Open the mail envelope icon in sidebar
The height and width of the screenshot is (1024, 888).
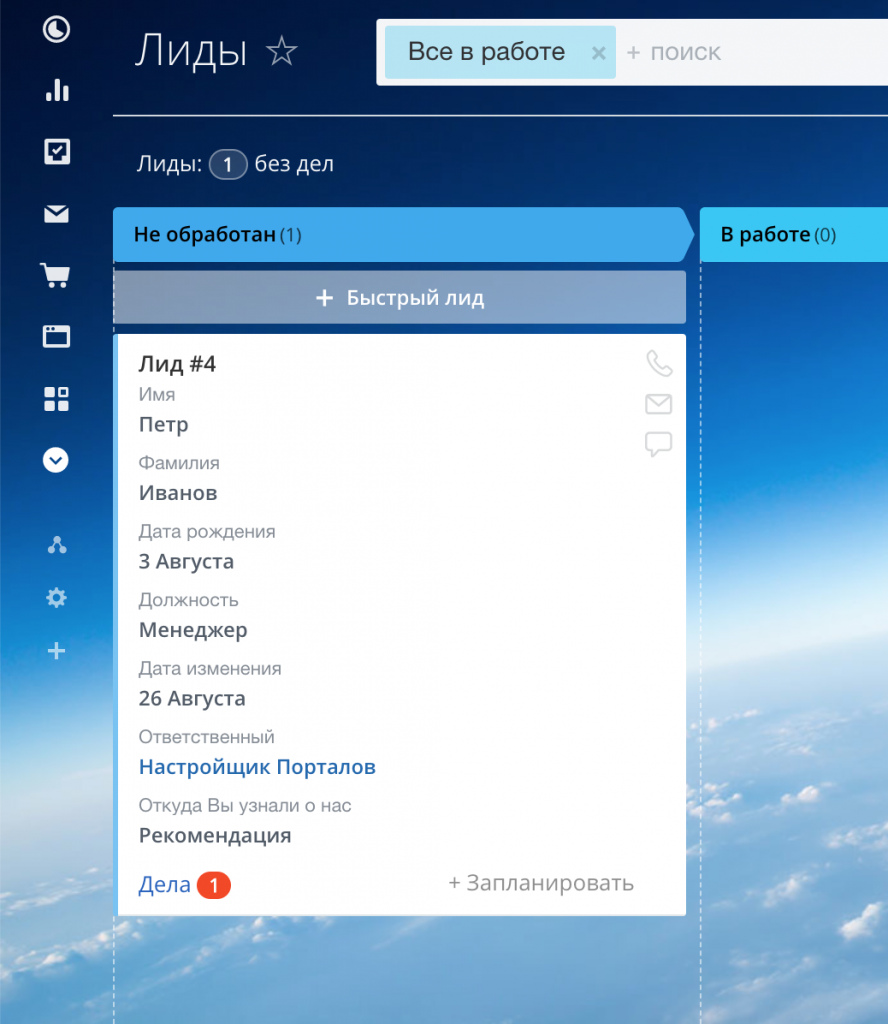pyautogui.click(x=57, y=213)
